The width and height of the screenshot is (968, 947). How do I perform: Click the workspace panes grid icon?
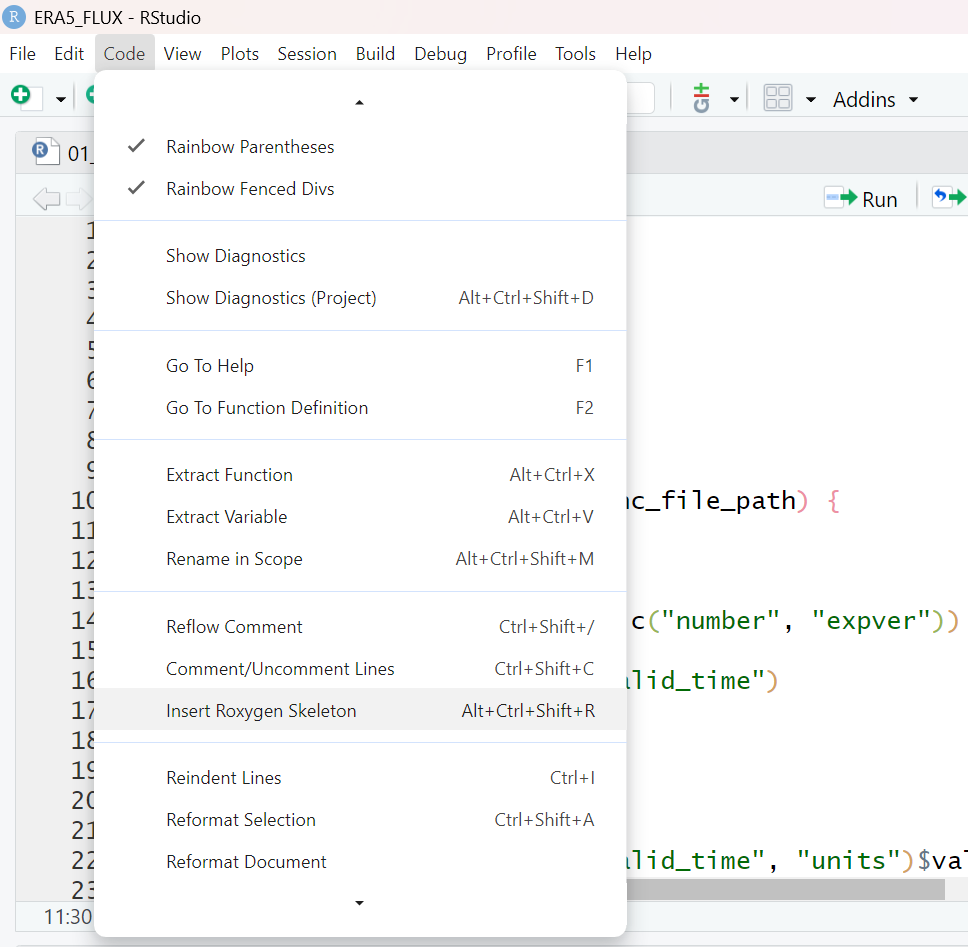point(777,98)
